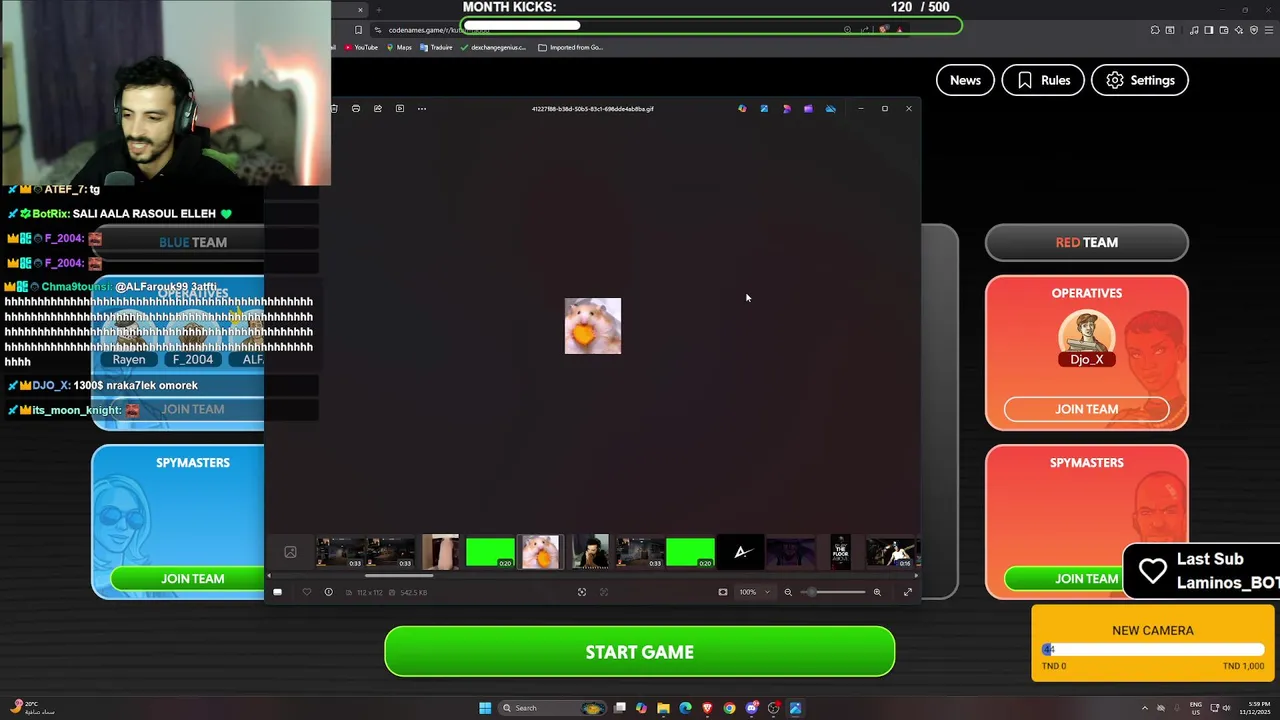Select the white arrow logo thumbnail
Image resolution: width=1280 pixels, height=720 pixels.
click(x=741, y=552)
